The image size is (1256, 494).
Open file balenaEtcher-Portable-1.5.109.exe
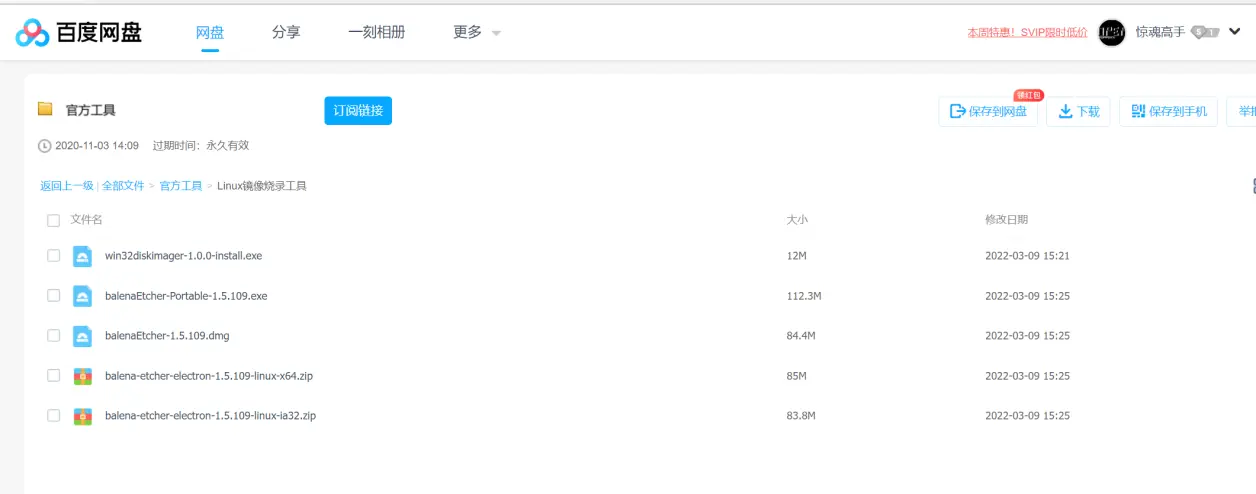click(x=186, y=296)
